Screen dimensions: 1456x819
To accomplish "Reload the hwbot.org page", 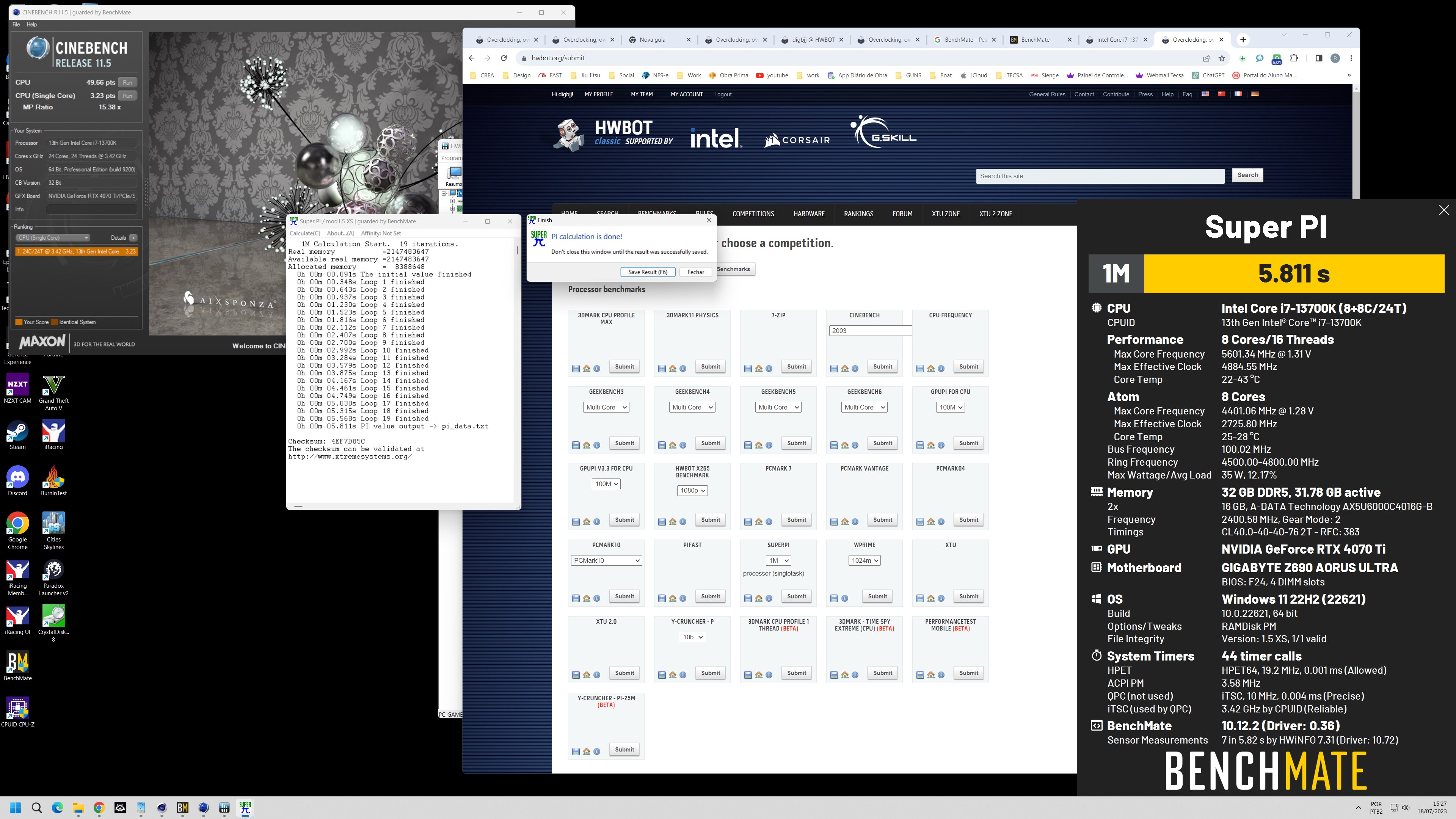I will pyautogui.click(x=504, y=58).
